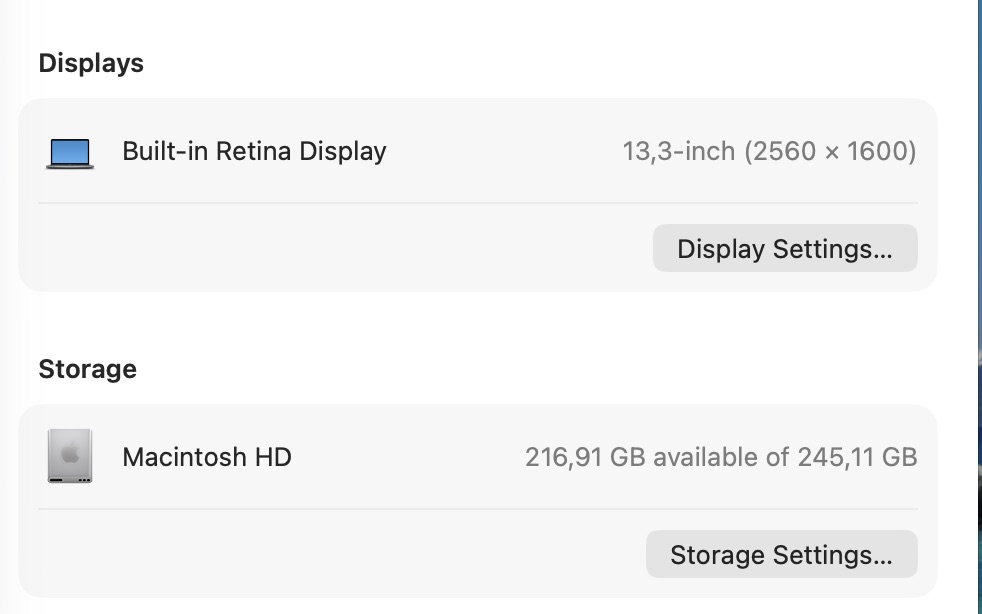982x614 pixels.
Task: Open Storage Settings
Action: [781, 554]
